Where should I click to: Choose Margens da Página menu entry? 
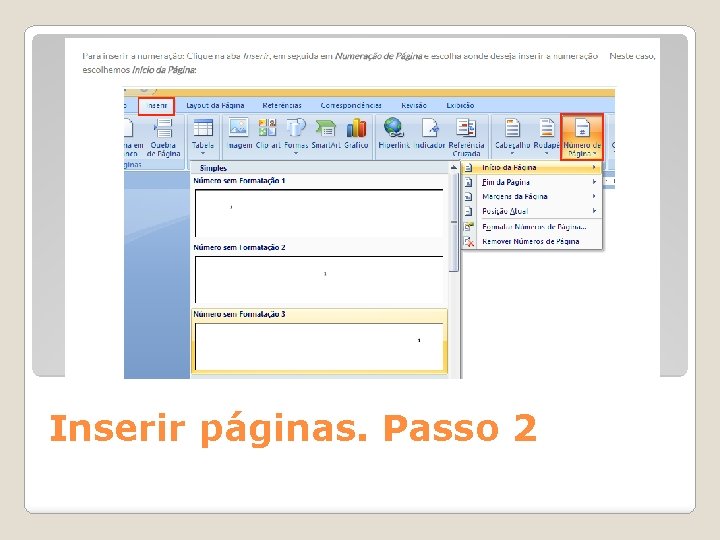click(531, 197)
